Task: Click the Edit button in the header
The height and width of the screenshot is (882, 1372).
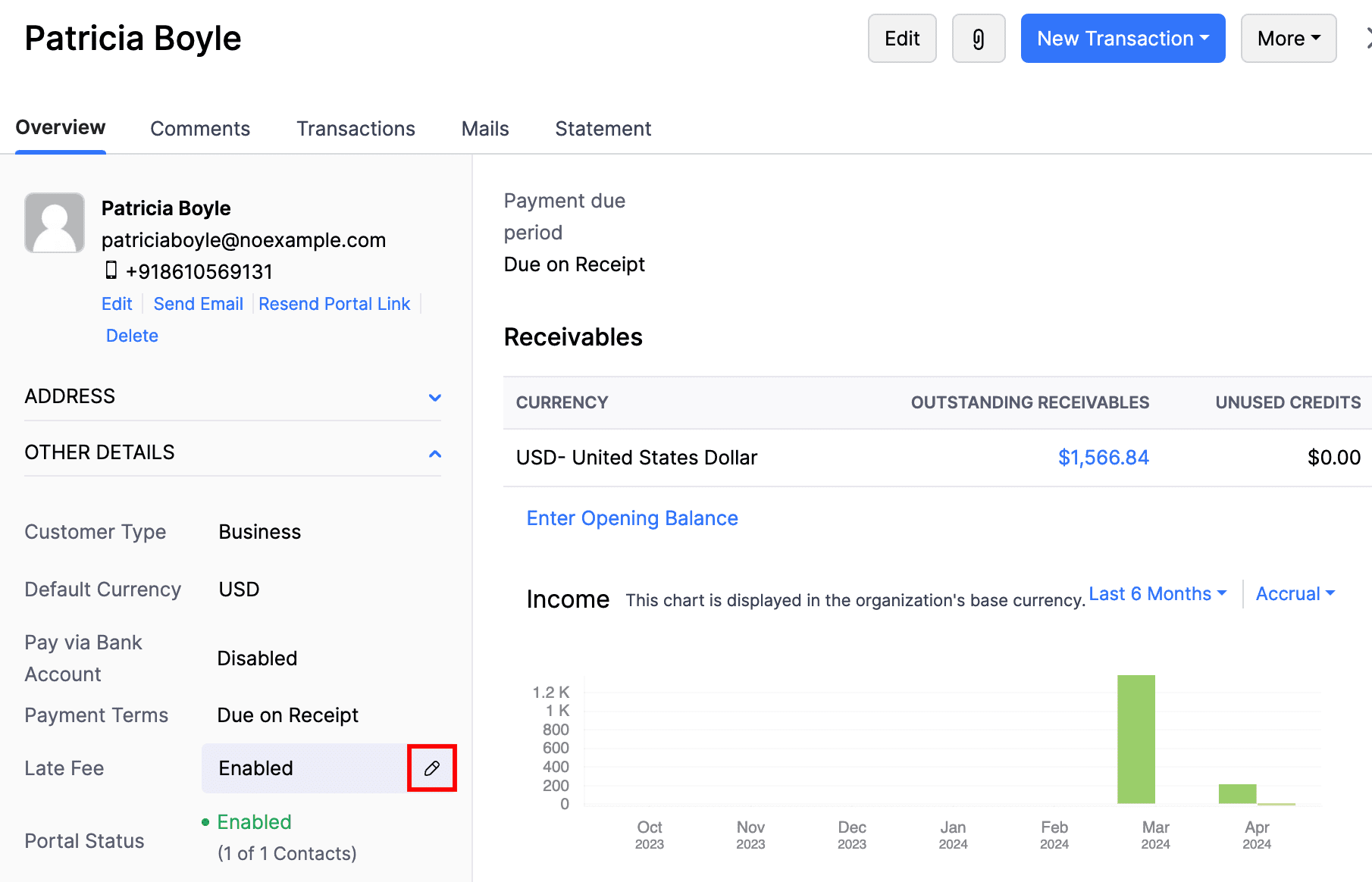Action: (x=901, y=38)
